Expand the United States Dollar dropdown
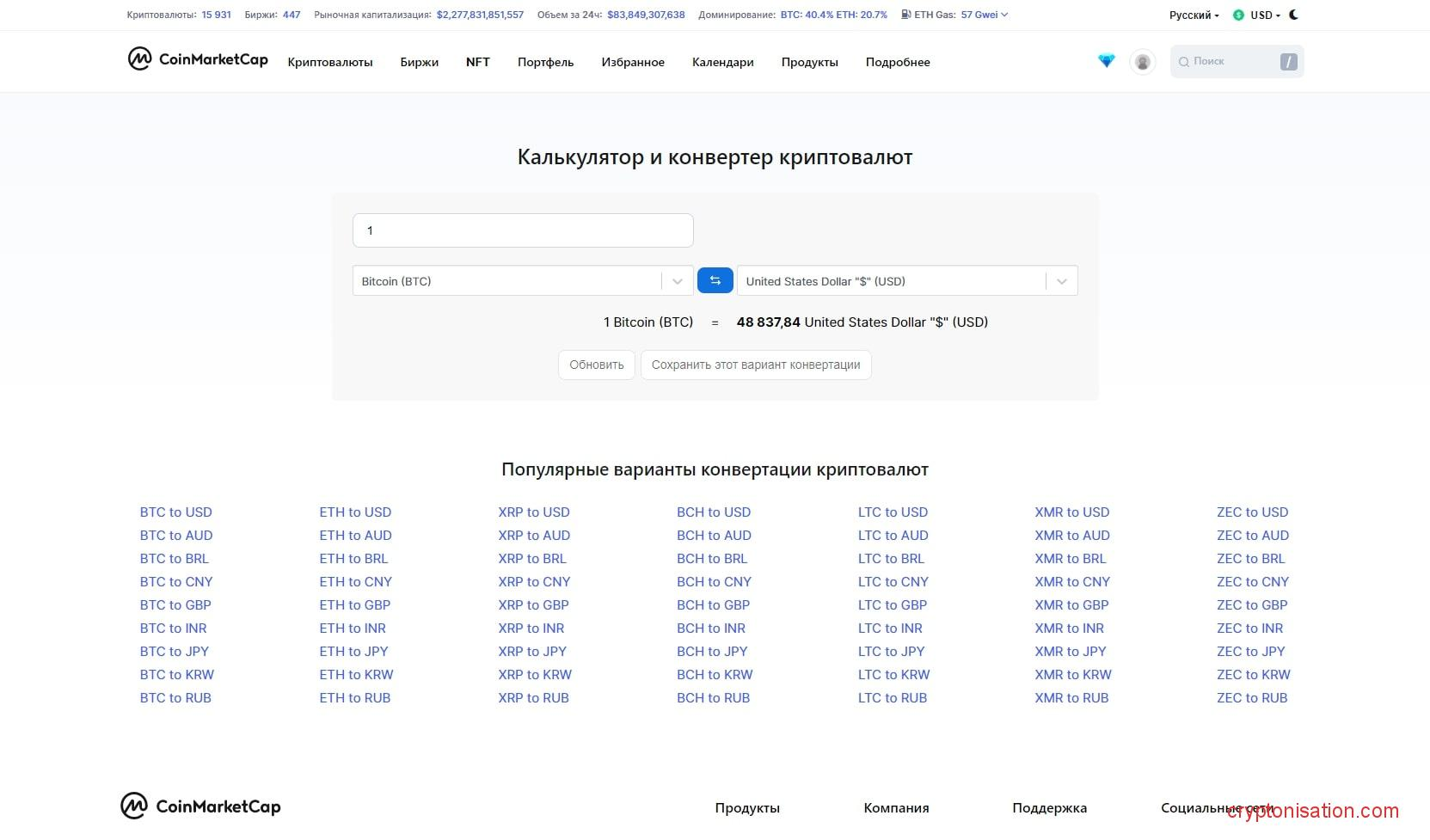1430x840 pixels. (1061, 281)
